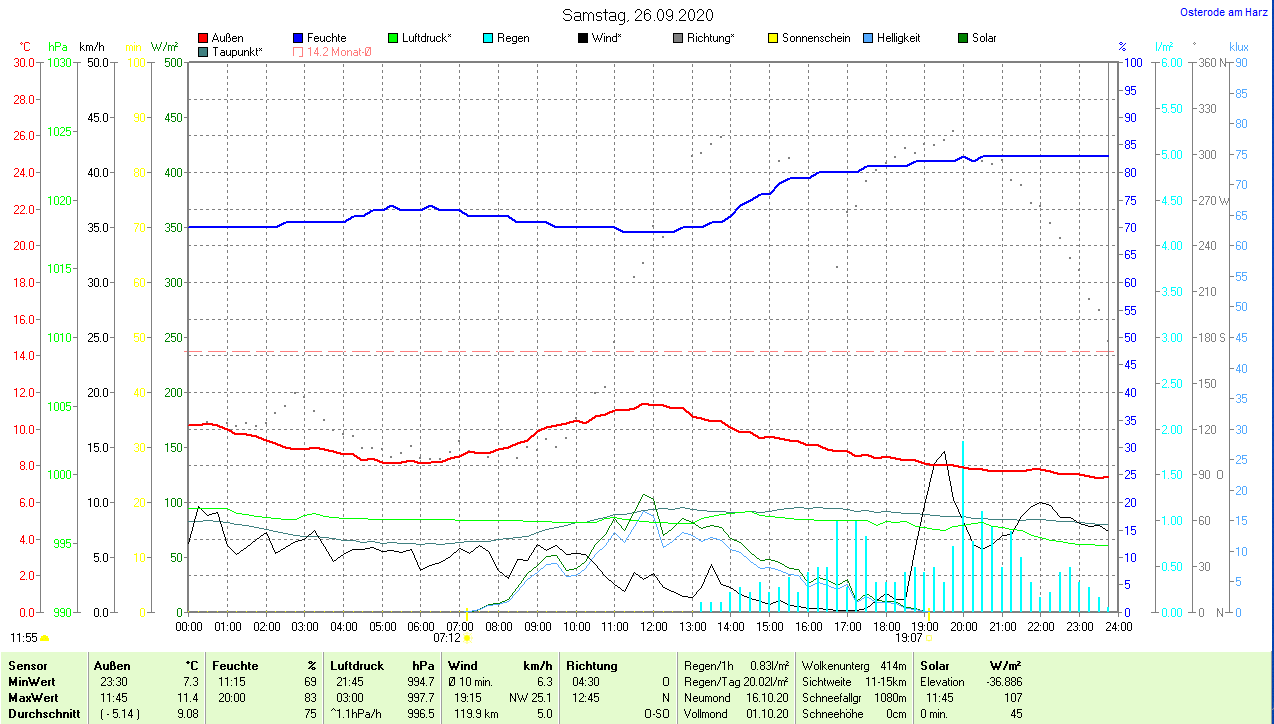Select the black Wind legend marker
1274x724 pixels.
[x=583, y=39]
